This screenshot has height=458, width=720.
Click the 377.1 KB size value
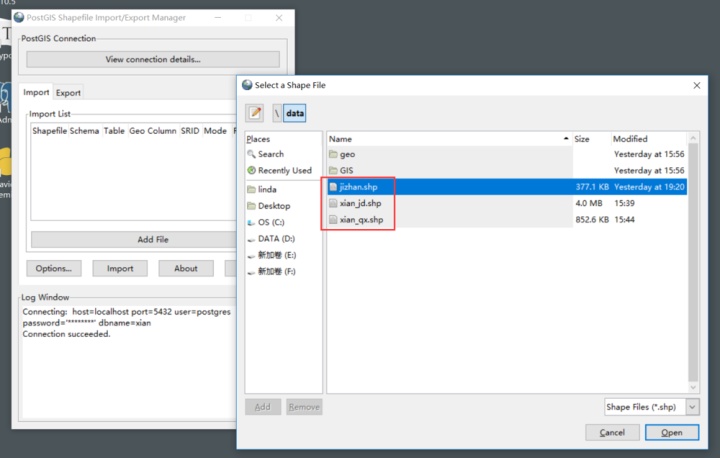coord(592,187)
